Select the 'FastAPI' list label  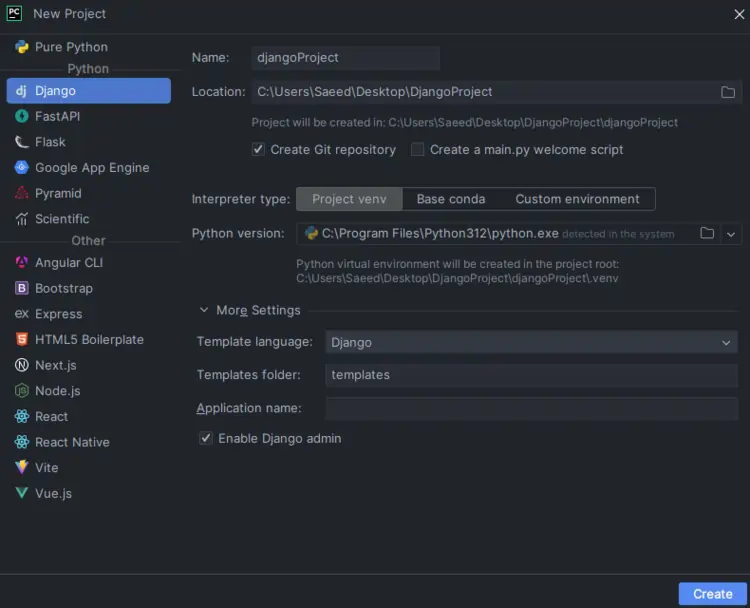(57, 116)
